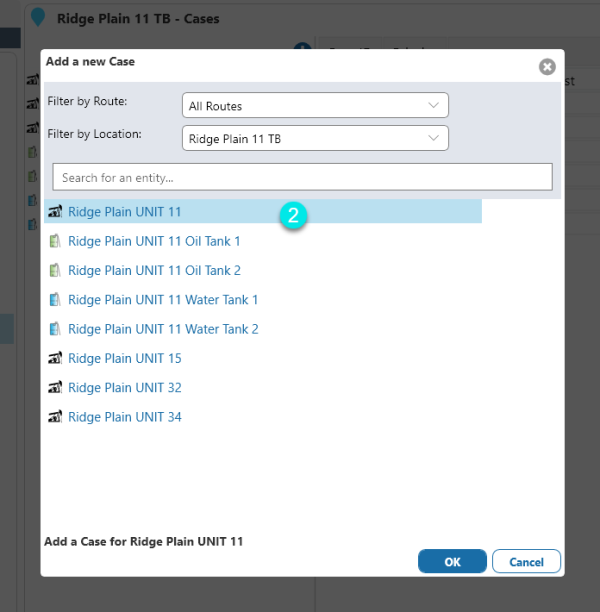Image resolution: width=600 pixels, height=612 pixels.
Task: Close the Add a new Case dialog
Action: 547,67
